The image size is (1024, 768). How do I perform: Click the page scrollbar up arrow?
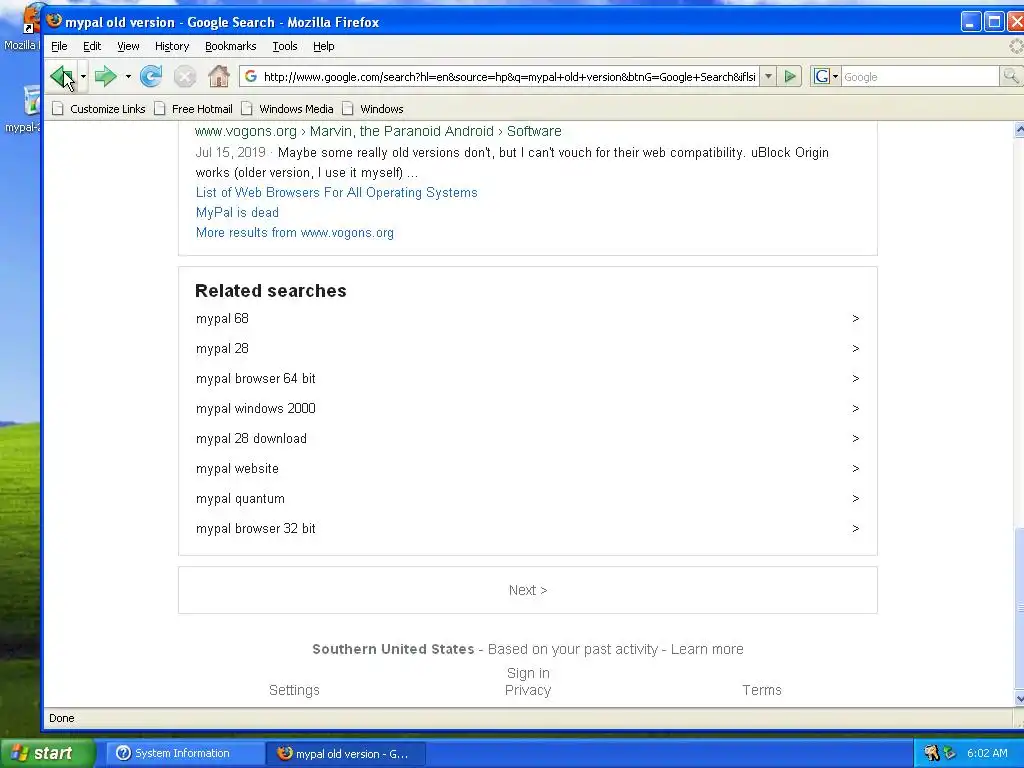click(1019, 129)
